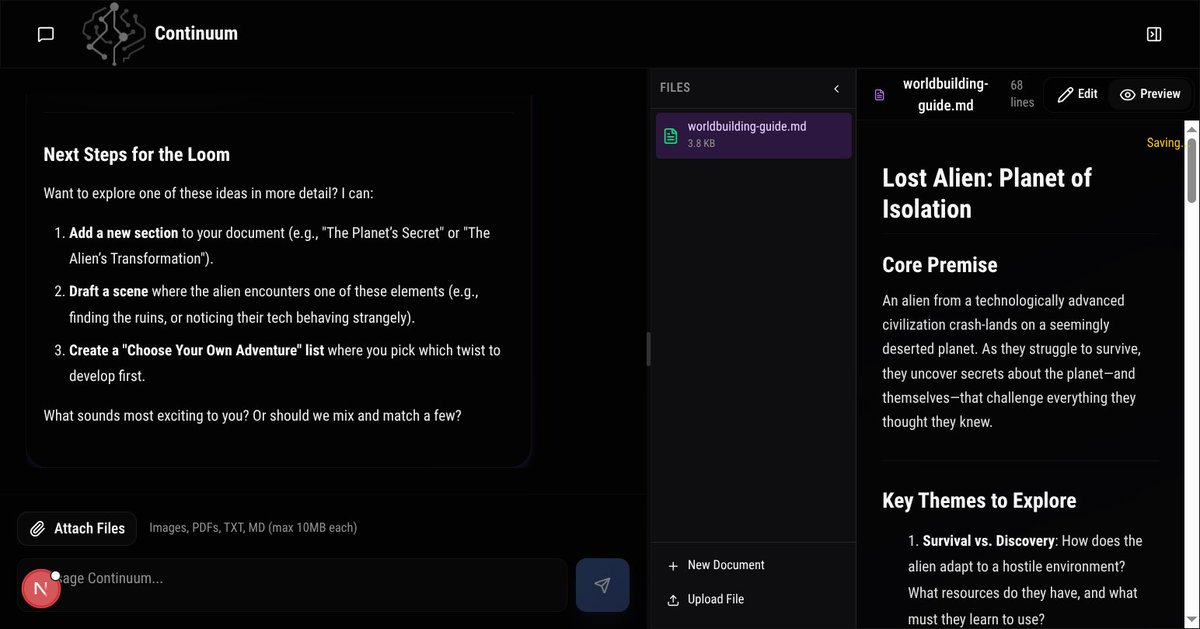Switch to Preview mode

click(1150, 94)
